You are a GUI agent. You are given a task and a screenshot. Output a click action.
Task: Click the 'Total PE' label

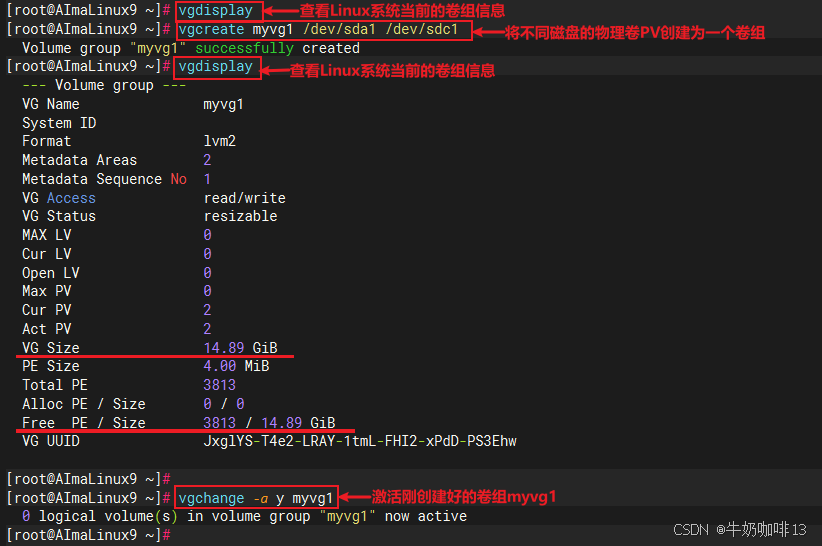click(55, 385)
